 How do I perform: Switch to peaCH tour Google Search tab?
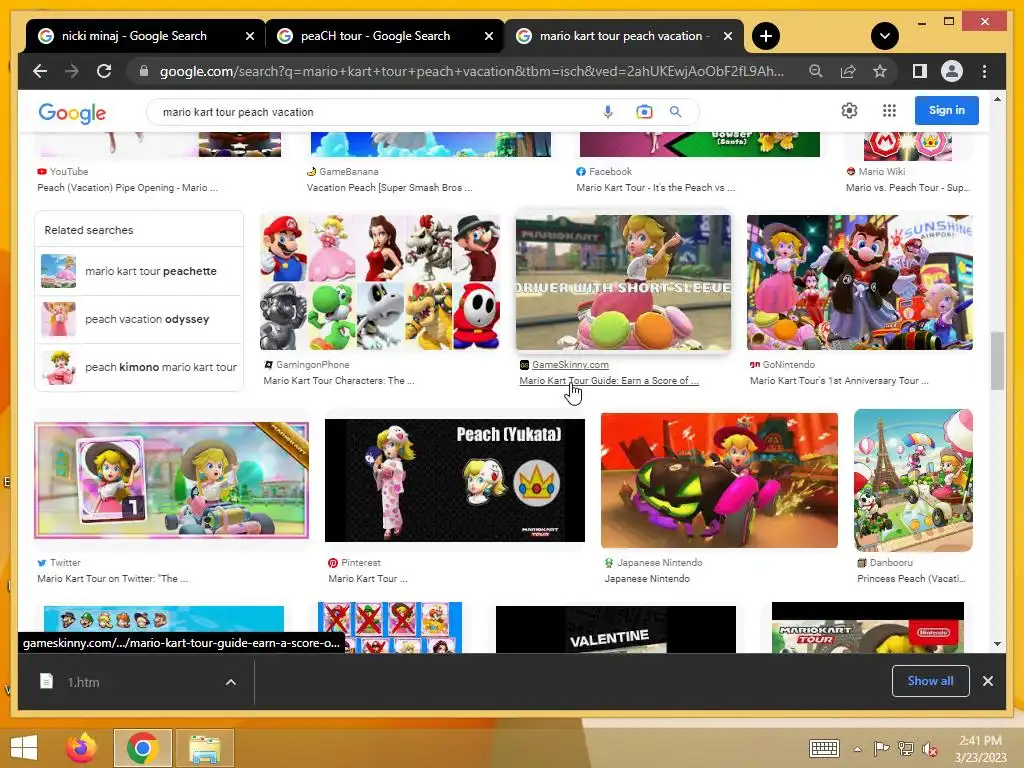pyautogui.click(x=375, y=37)
